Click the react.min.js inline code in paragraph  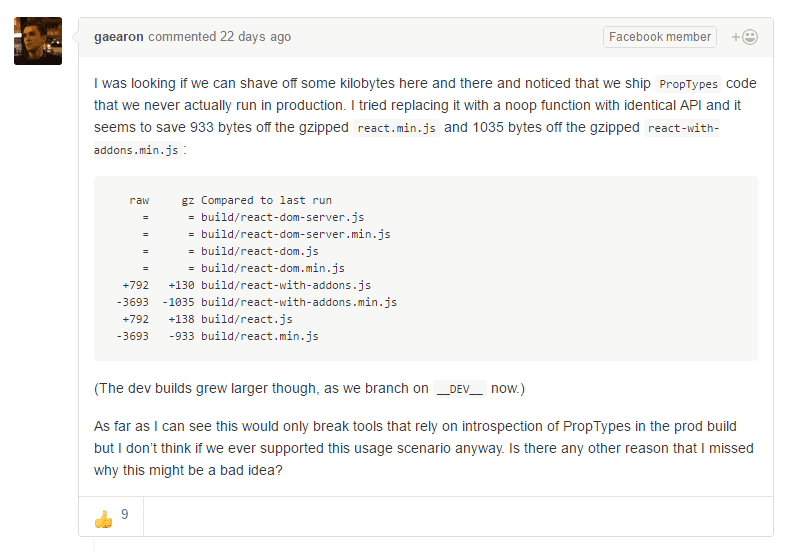coord(397,128)
